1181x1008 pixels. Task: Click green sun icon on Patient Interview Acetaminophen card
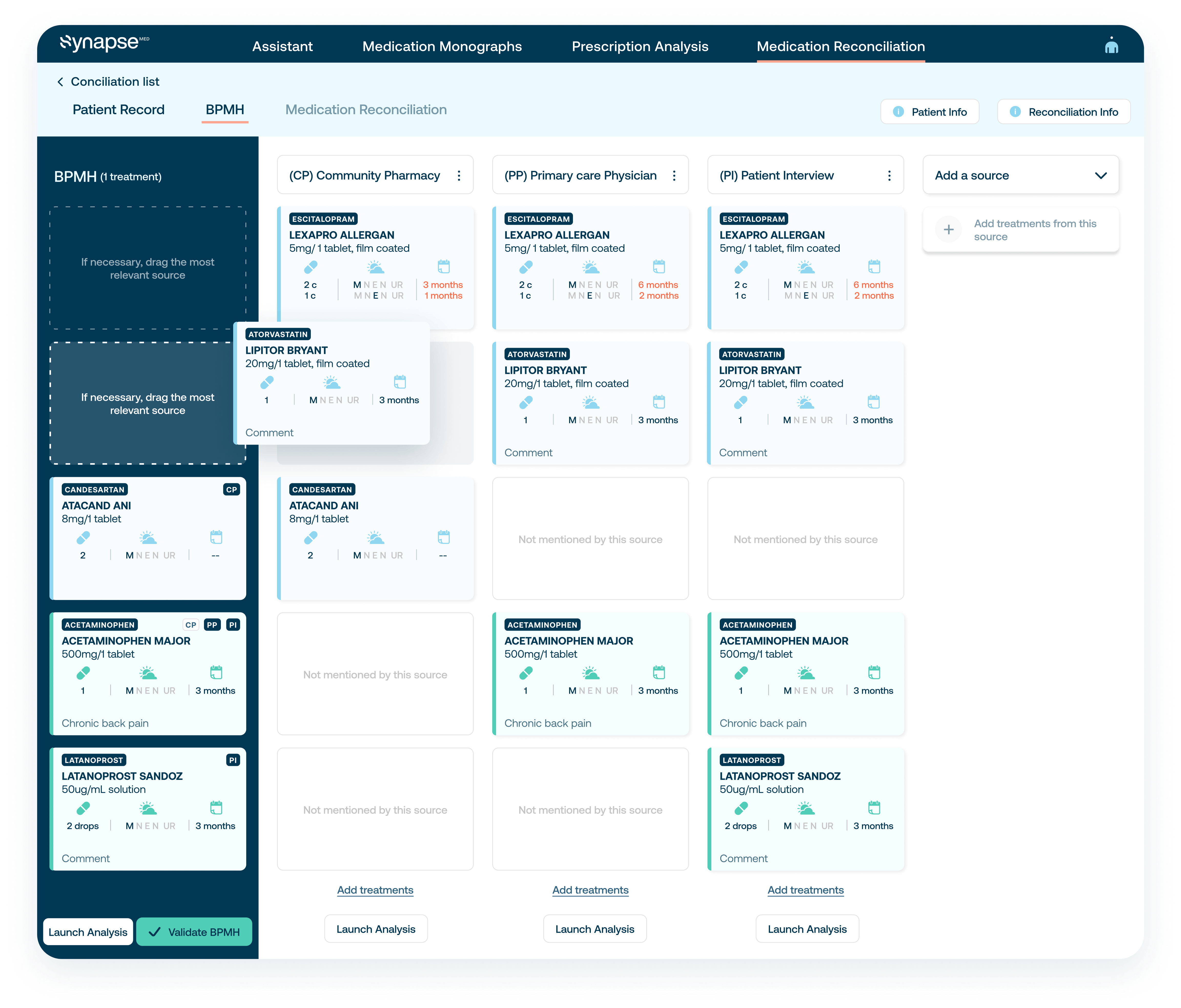(806, 673)
